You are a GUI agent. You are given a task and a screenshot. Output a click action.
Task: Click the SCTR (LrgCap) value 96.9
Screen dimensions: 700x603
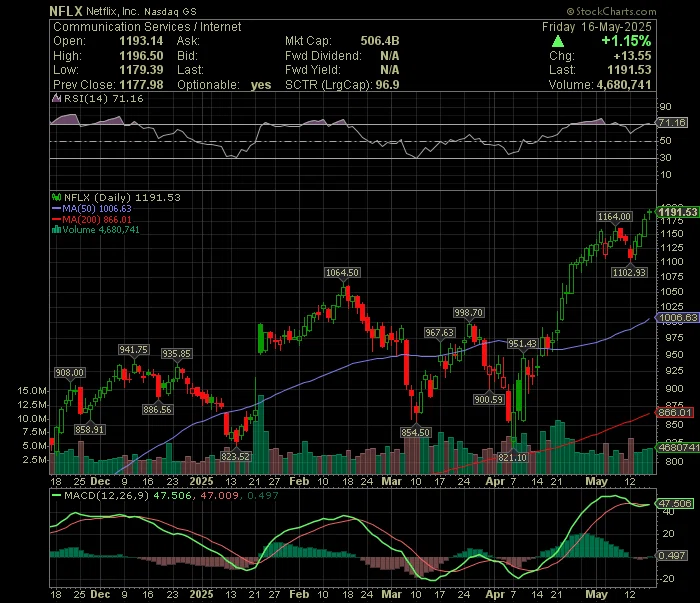pyautogui.click(x=387, y=85)
